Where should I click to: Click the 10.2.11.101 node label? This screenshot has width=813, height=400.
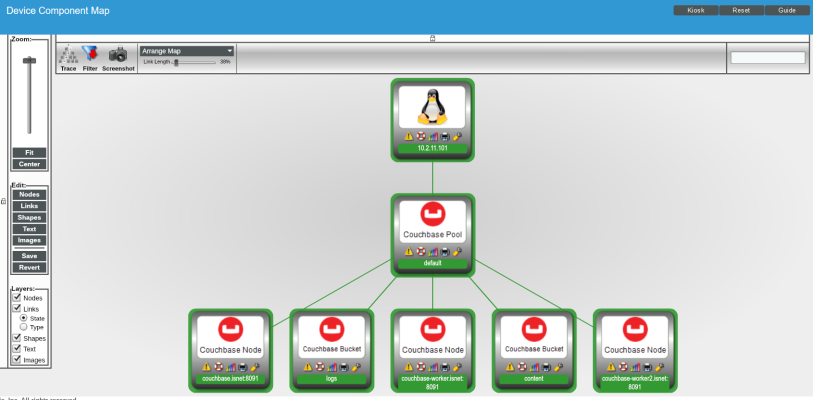(x=432, y=148)
